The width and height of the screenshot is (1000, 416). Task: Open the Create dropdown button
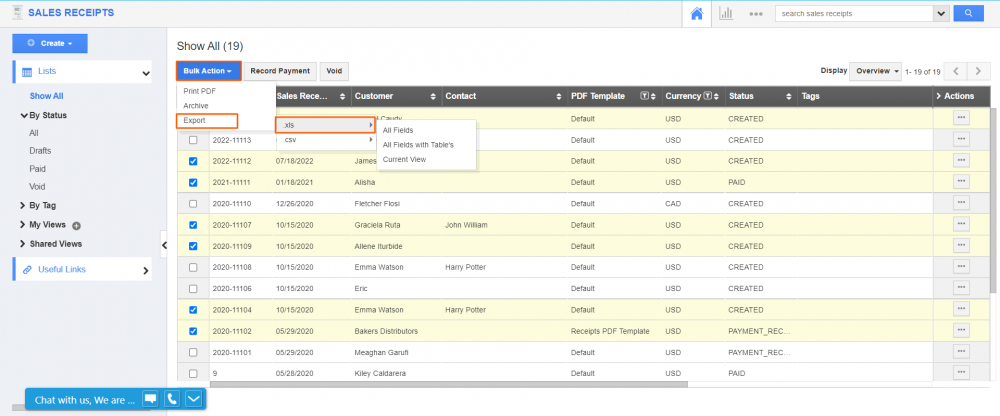(x=49, y=43)
